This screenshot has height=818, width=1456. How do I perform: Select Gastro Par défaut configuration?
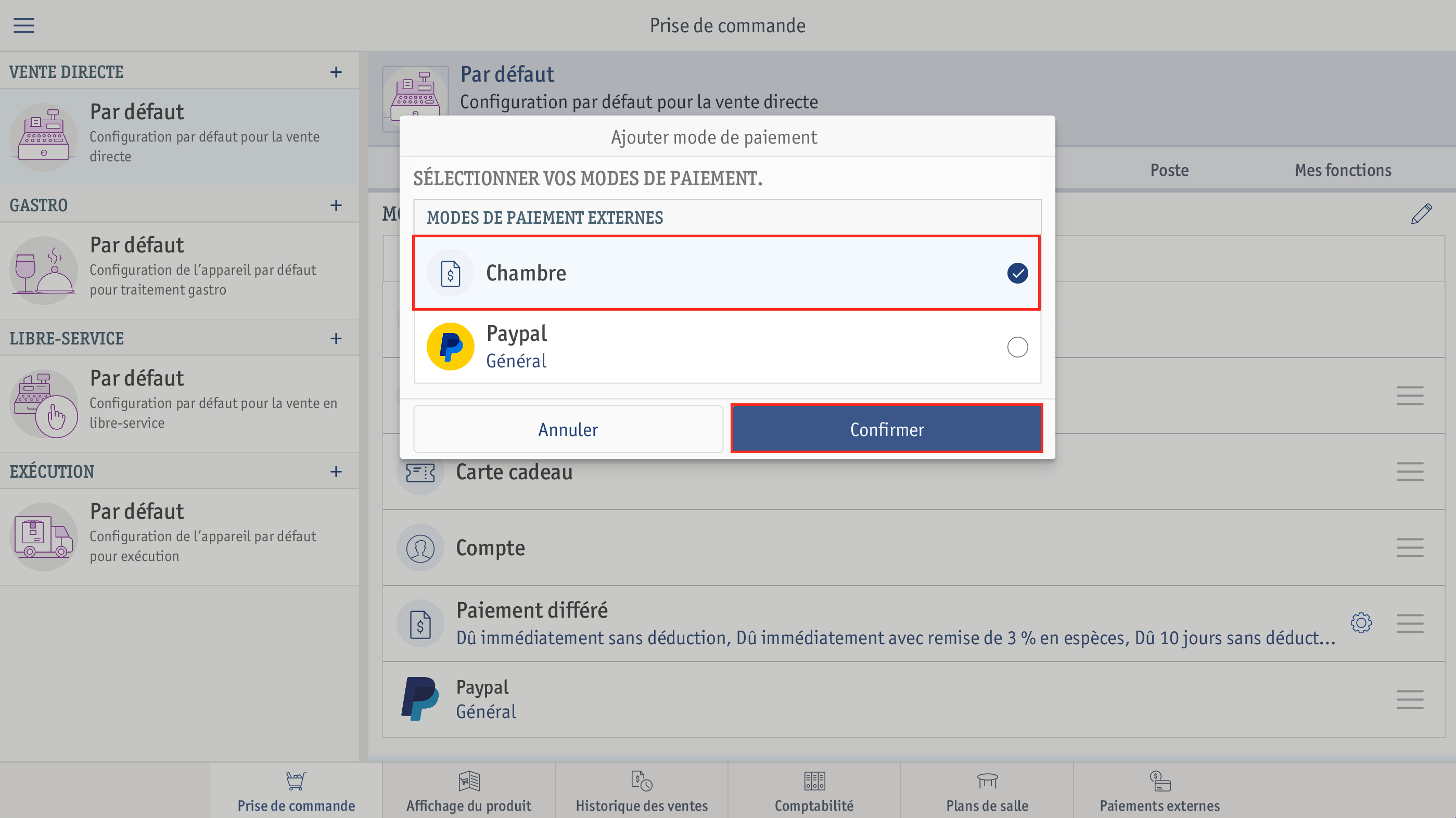pos(179,270)
